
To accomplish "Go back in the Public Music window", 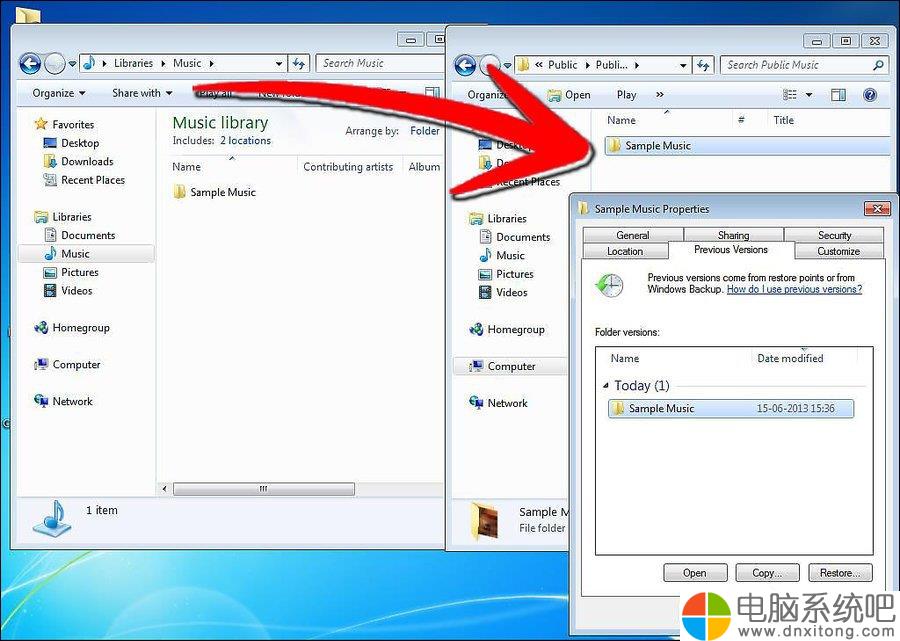I will (465, 65).
